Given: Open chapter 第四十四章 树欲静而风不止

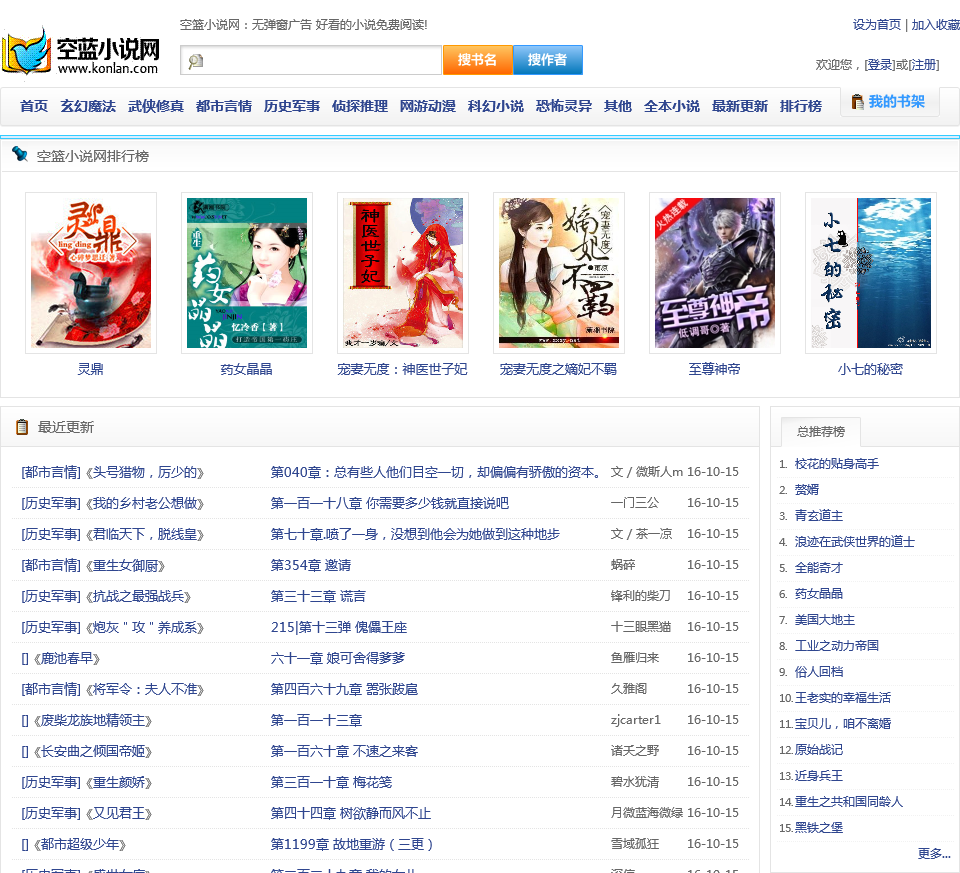Looking at the screenshot, I should (x=351, y=814).
